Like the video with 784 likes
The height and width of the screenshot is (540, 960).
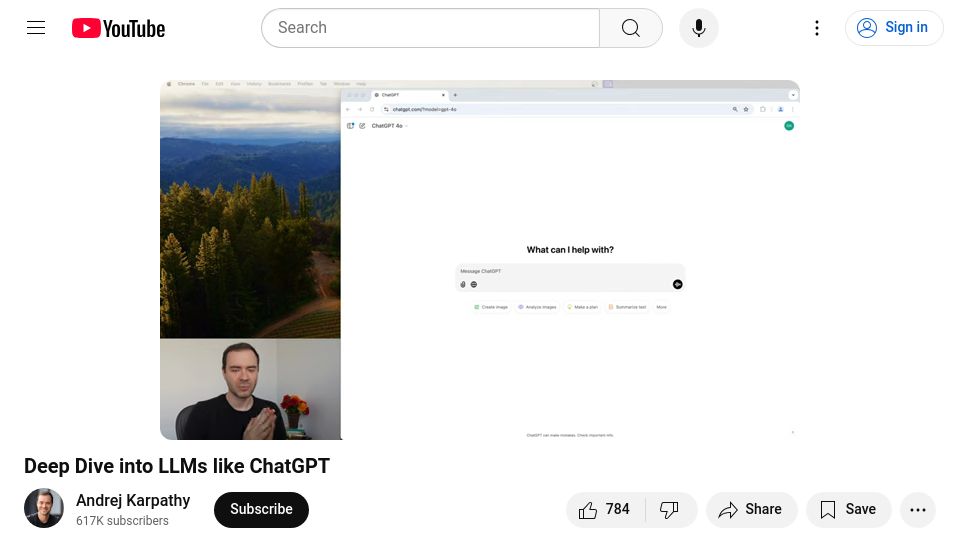606,509
